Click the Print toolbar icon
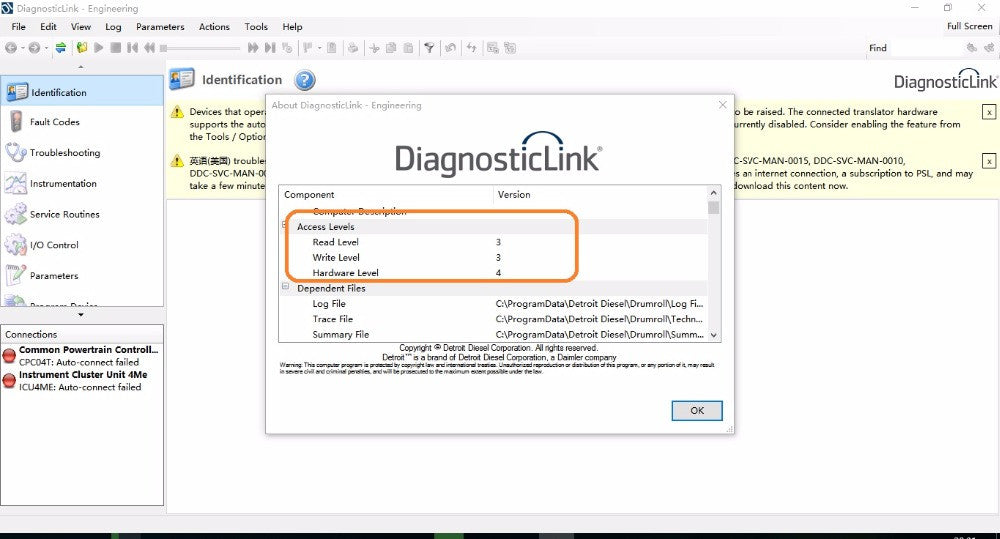The image size is (1000, 539). tap(353, 48)
